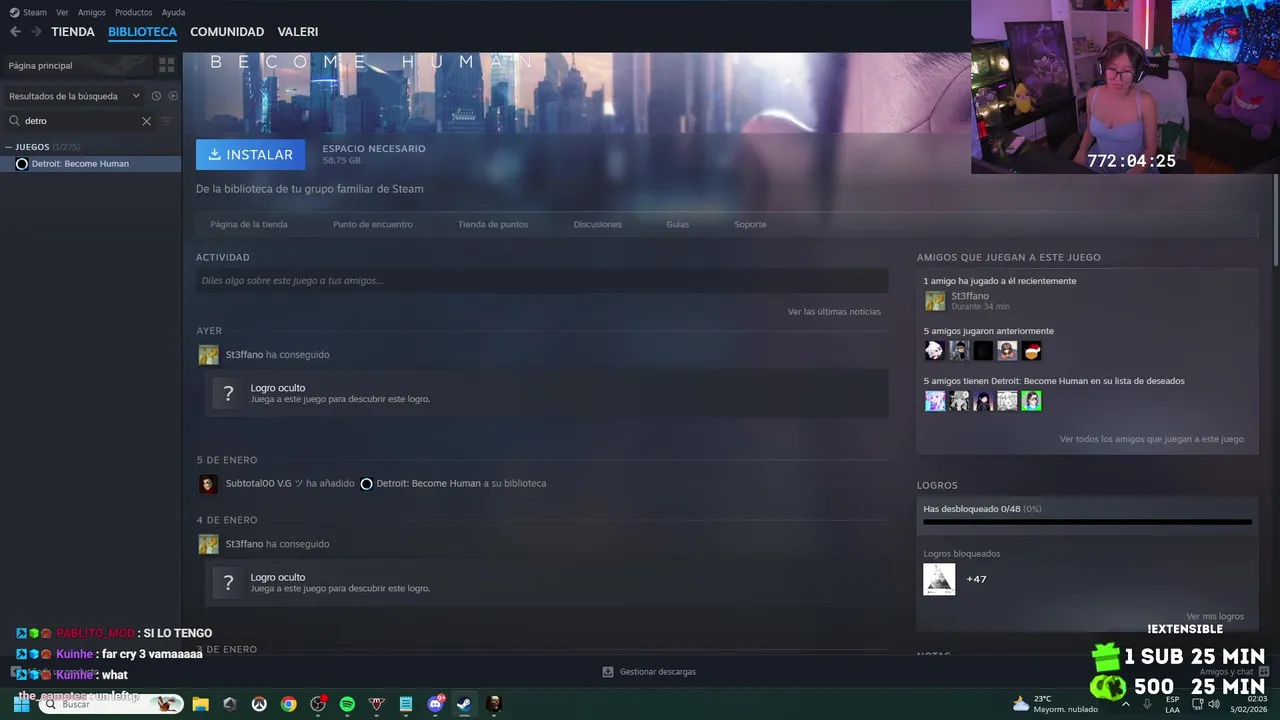Viewport: 1280px width, 720px height.
Task: Open File Explorer from taskbar
Action: tap(200, 704)
